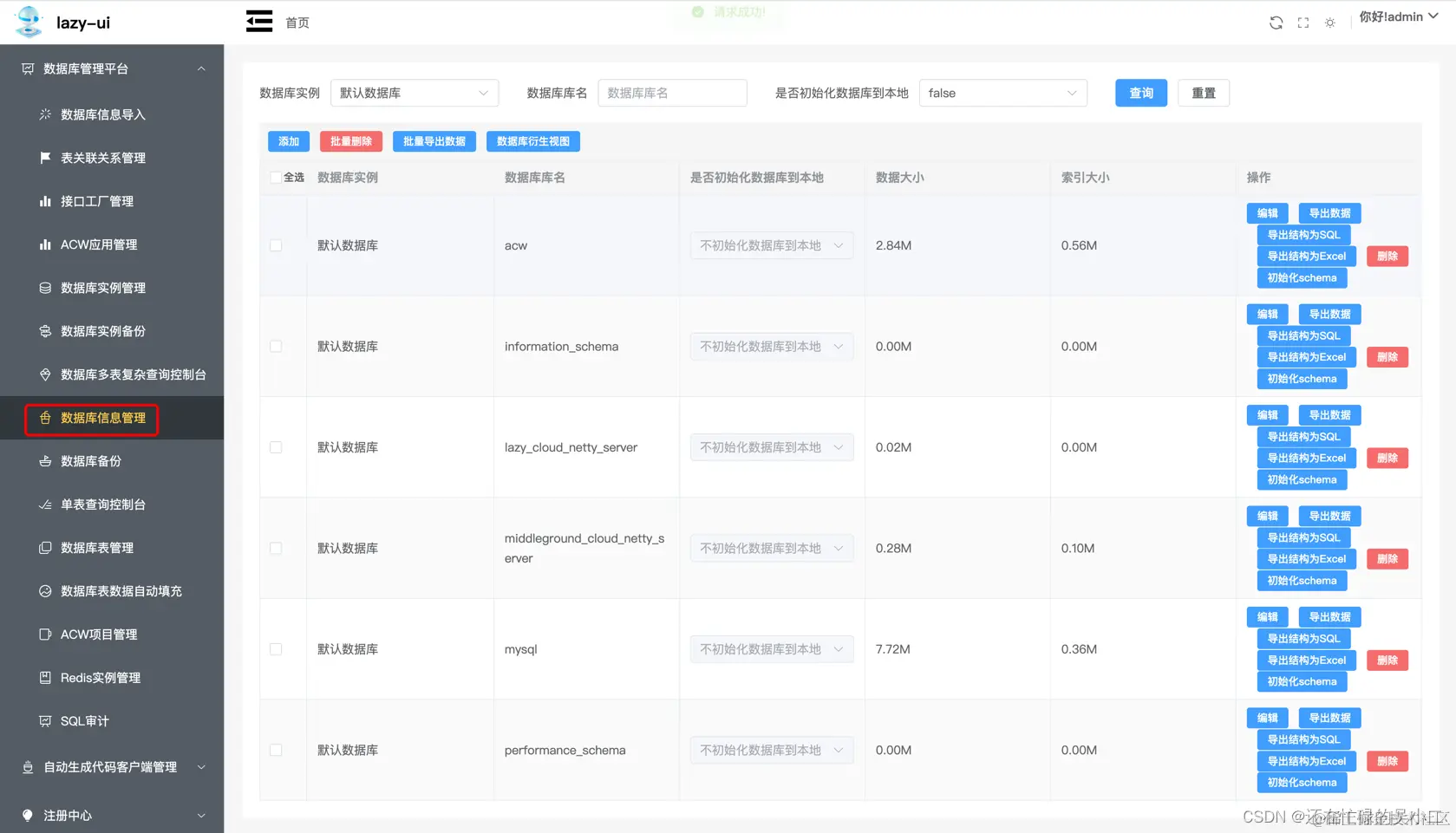Image resolution: width=1456 pixels, height=833 pixels.
Task: Click the 数据库管理平台 group icon
Action: (28, 68)
